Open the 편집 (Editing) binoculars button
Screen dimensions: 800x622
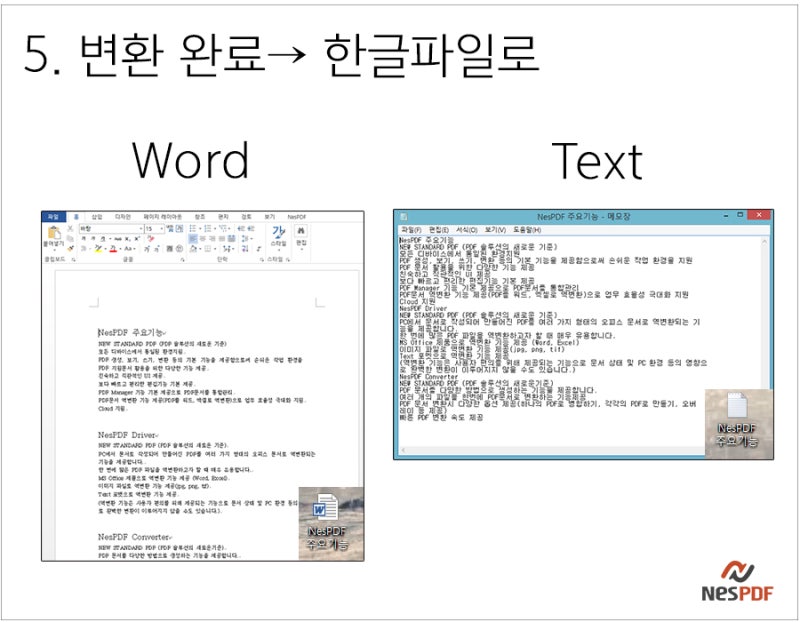point(301,236)
